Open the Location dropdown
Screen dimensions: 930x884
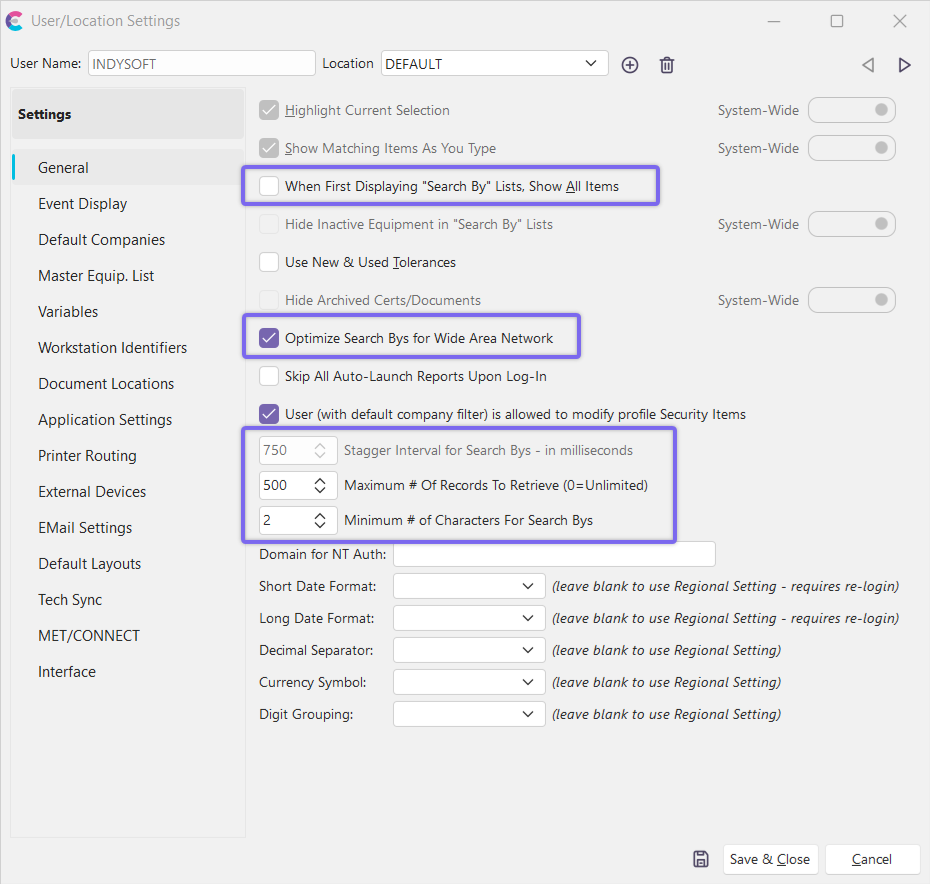(x=590, y=64)
